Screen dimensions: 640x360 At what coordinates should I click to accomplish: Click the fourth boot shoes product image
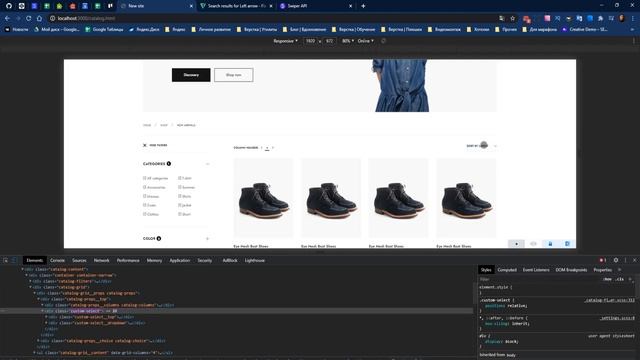[466, 198]
